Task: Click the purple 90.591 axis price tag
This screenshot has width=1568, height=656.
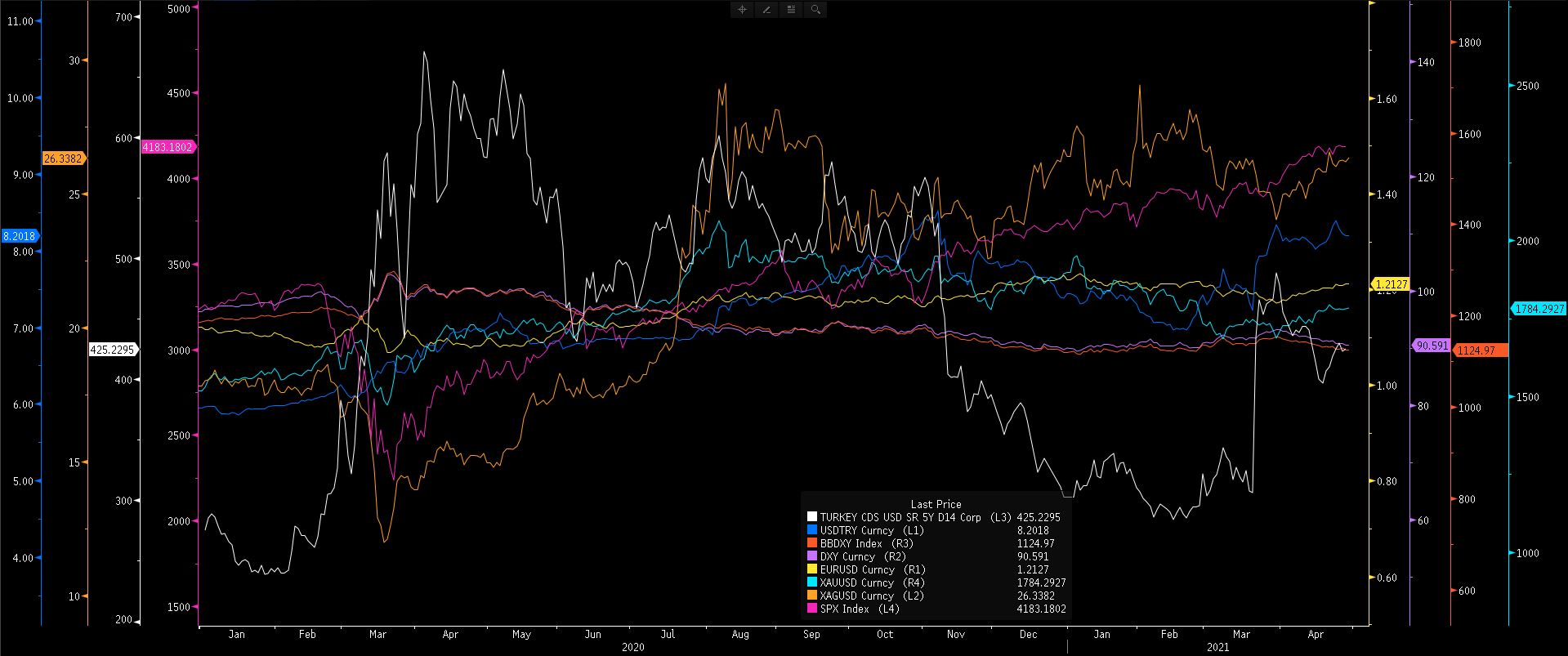Action: [x=1432, y=346]
